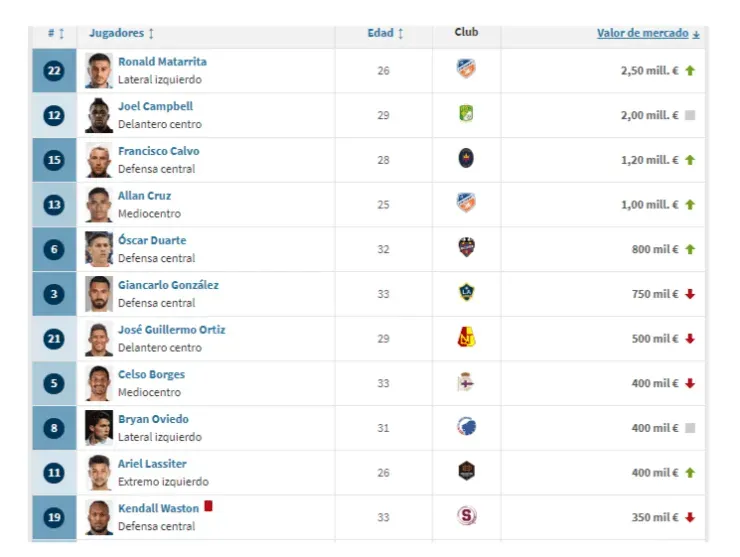The height and width of the screenshot is (557, 740).
Task: Click the club crest in Francisco Calvo's row
Action: [x=465, y=159]
